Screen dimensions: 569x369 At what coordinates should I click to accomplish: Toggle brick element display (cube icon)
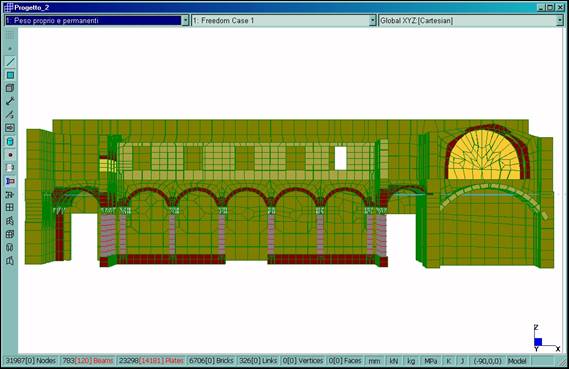tap(10, 88)
